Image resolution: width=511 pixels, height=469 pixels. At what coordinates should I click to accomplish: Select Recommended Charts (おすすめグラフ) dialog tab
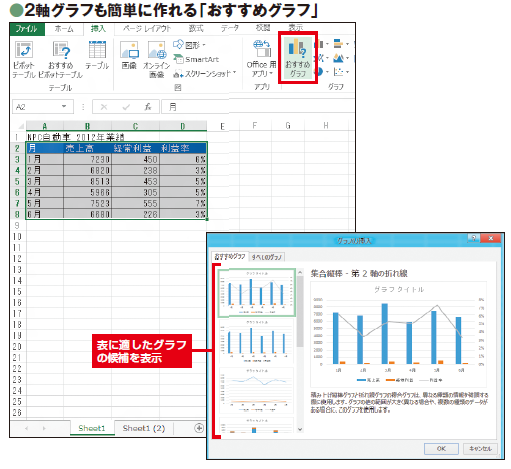[x=230, y=256]
